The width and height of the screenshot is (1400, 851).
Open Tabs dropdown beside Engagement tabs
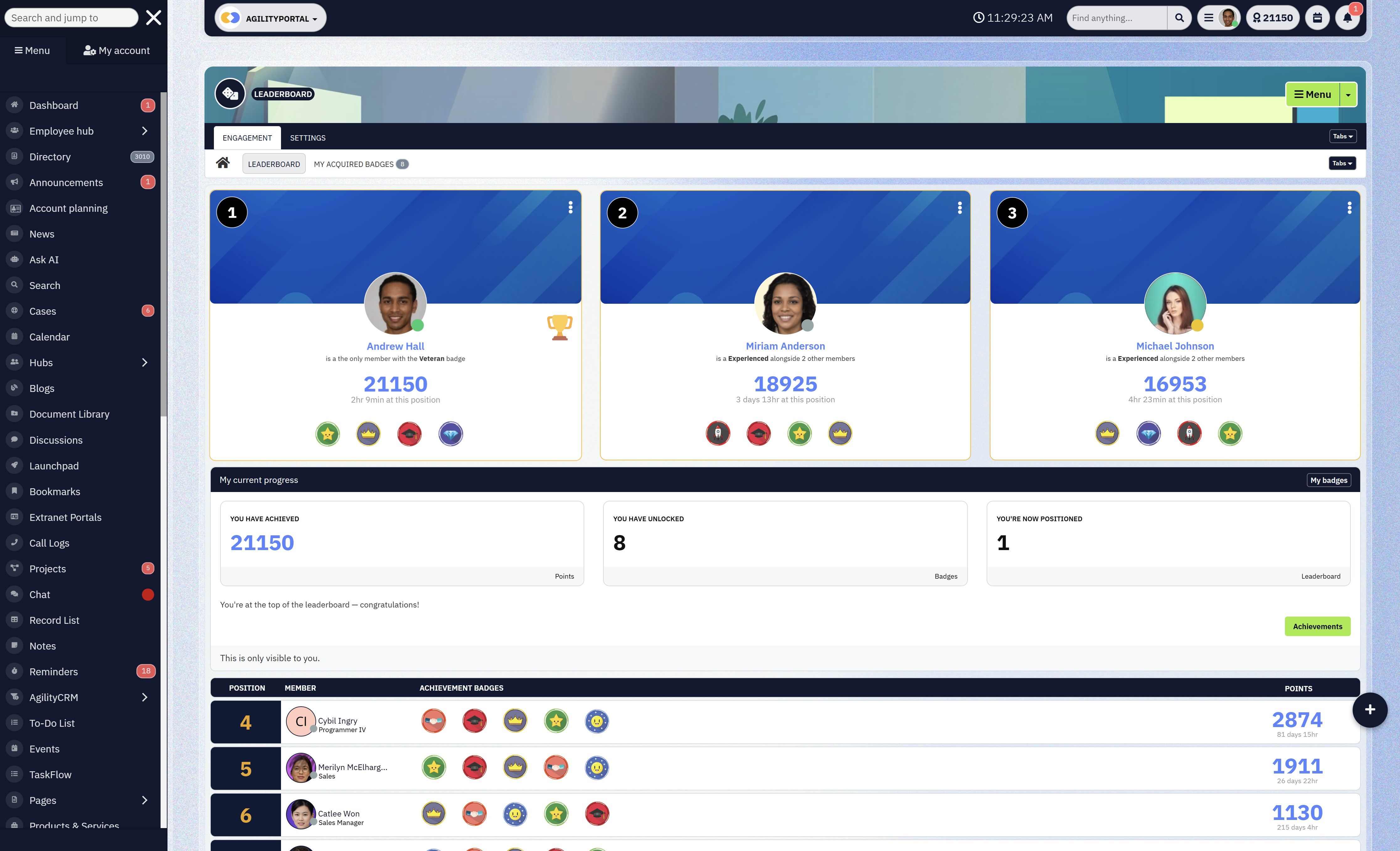(x=1343, y=136)
